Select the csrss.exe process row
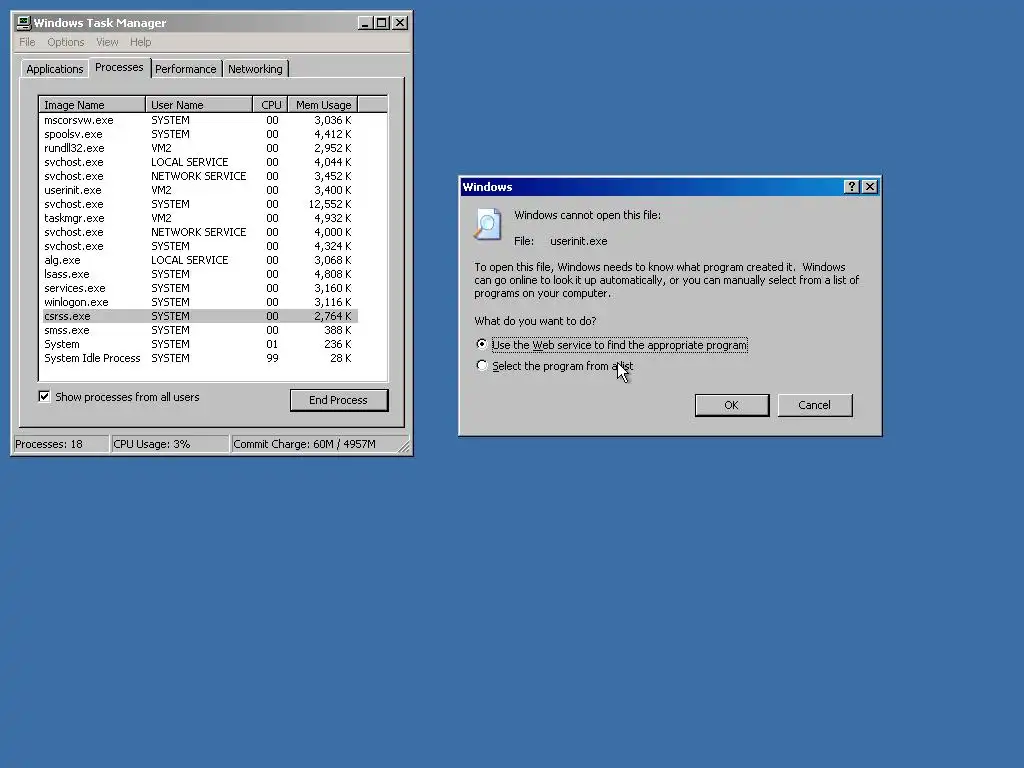 (x=198, y=316)
